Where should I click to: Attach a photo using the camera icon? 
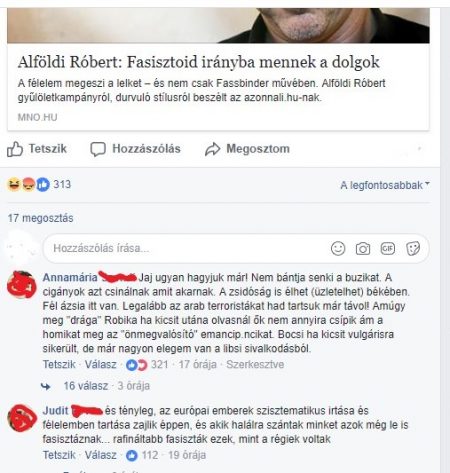click(x=363, y=249)
